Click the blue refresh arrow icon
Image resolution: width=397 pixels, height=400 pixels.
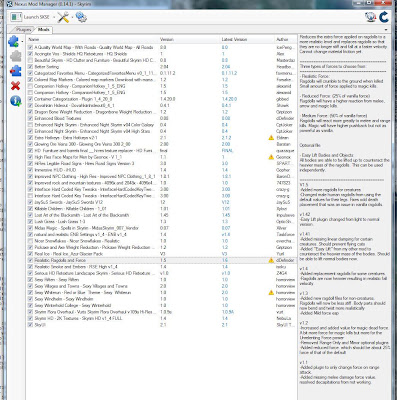384,17
